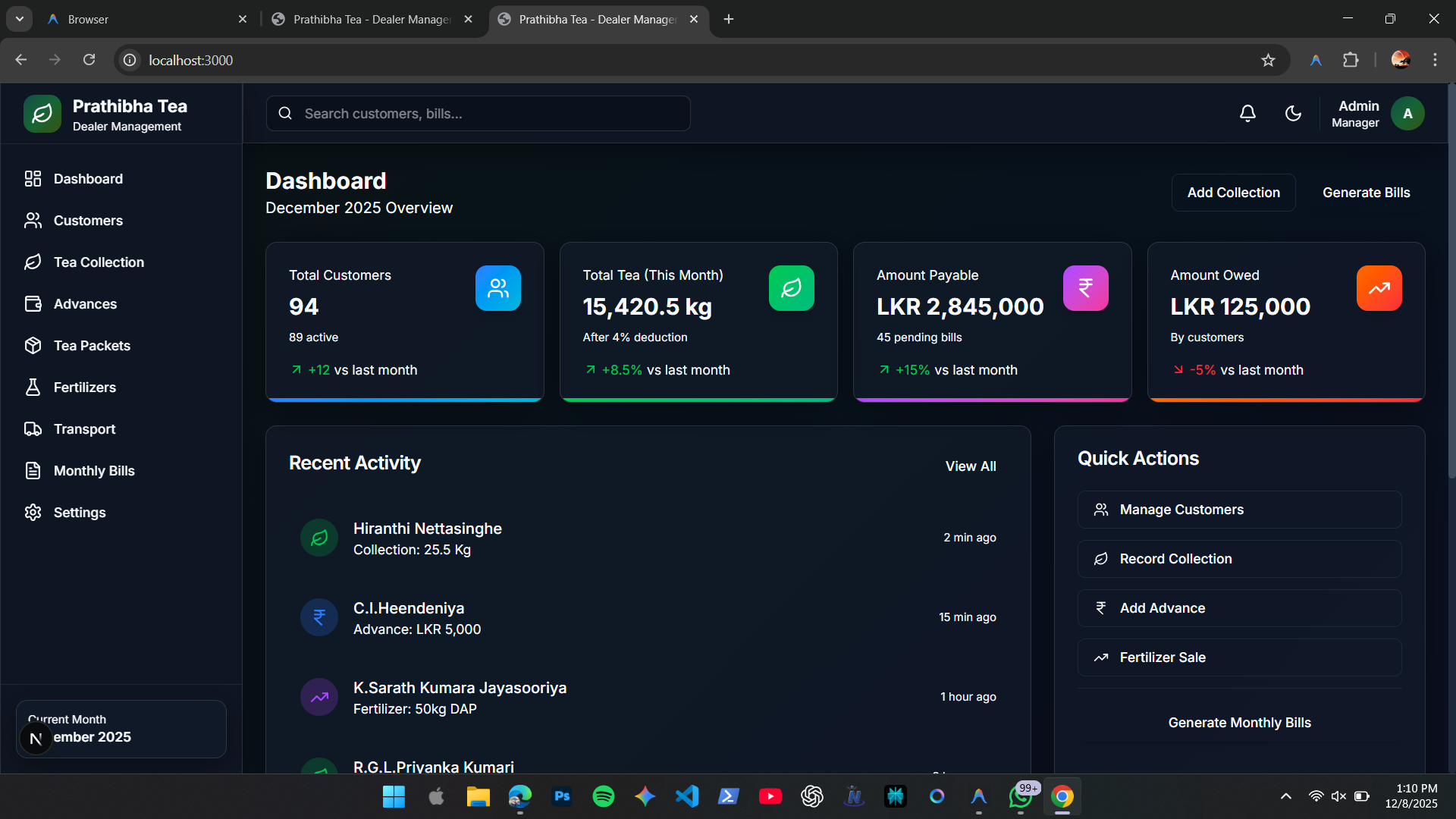The image size is (1456, 819).
Task: Click the orange trending Amount Owed icon
Action: pyautogui.click(x=1379, y=288)
